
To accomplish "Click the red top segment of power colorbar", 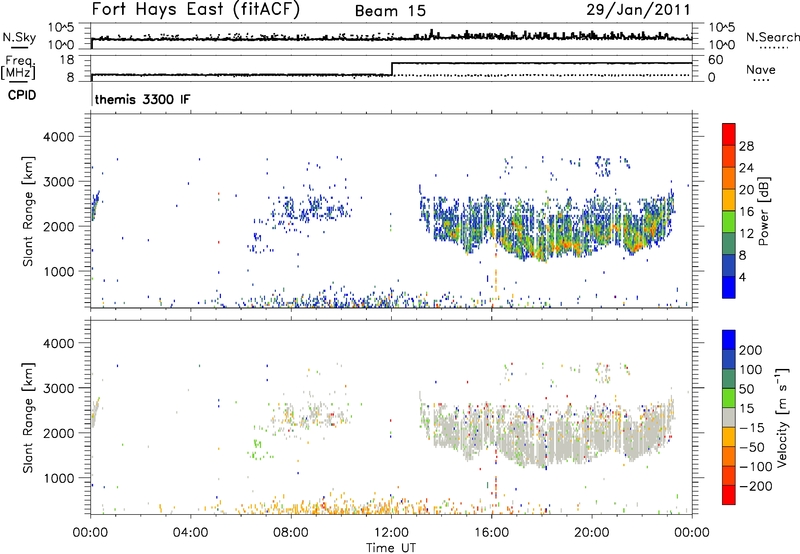I will tap(729, 135).
